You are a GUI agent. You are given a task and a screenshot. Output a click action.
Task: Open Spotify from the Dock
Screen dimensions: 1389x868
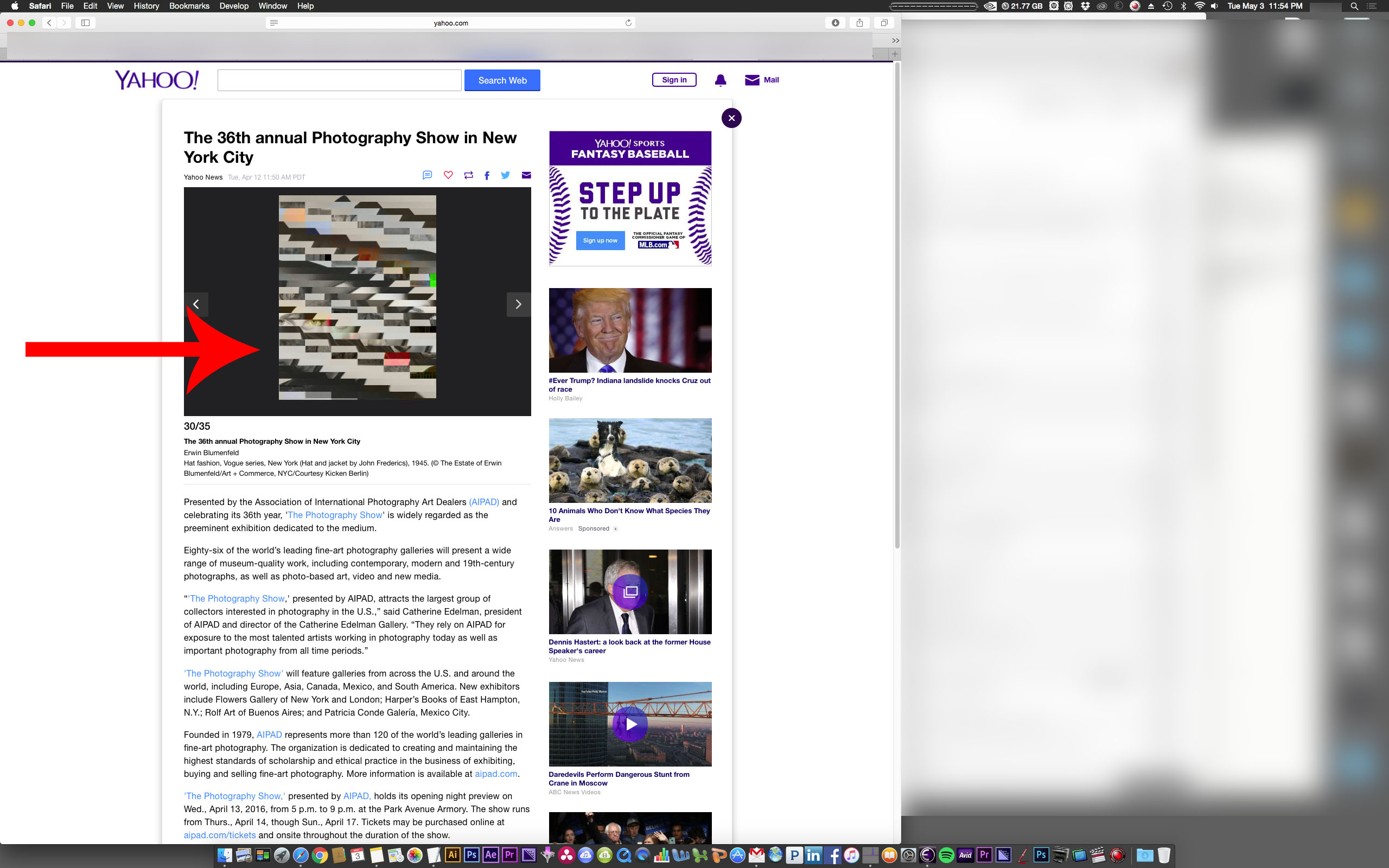click(x=946, y=855)
